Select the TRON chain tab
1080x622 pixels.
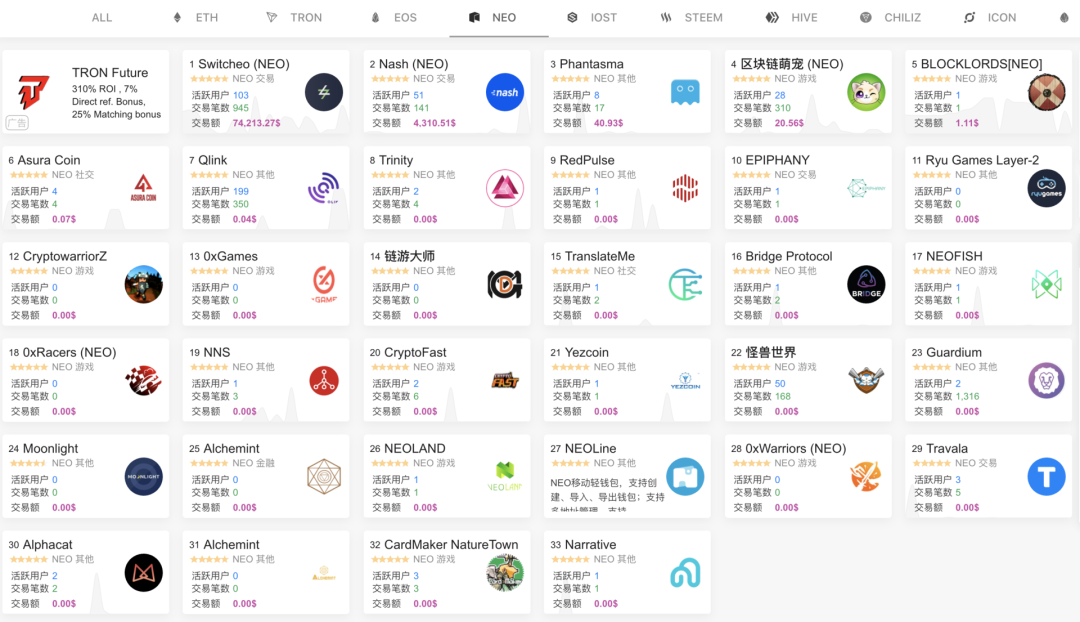click(294, 18)
